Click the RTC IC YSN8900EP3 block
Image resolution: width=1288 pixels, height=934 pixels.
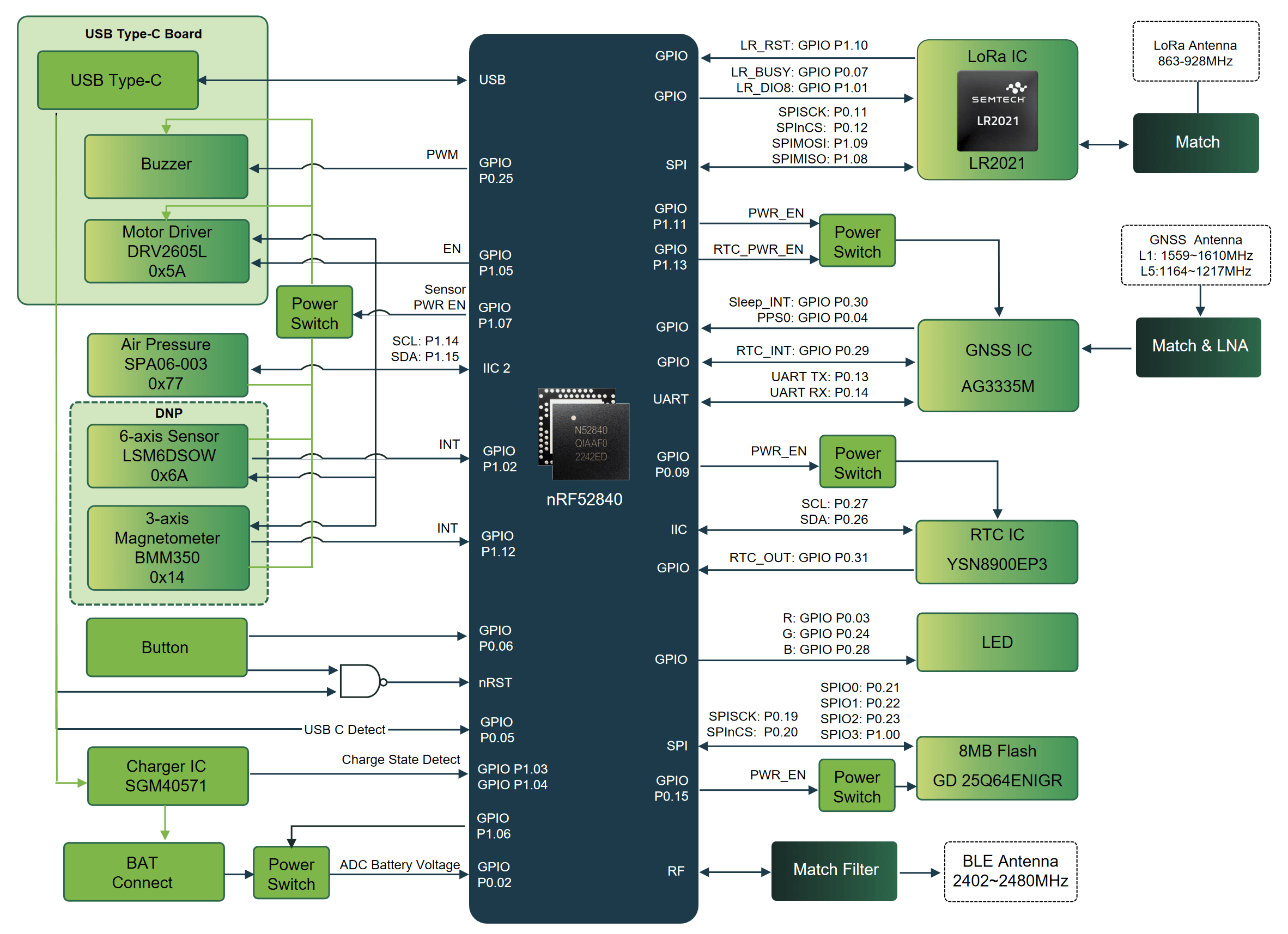(x=997, y=552)
